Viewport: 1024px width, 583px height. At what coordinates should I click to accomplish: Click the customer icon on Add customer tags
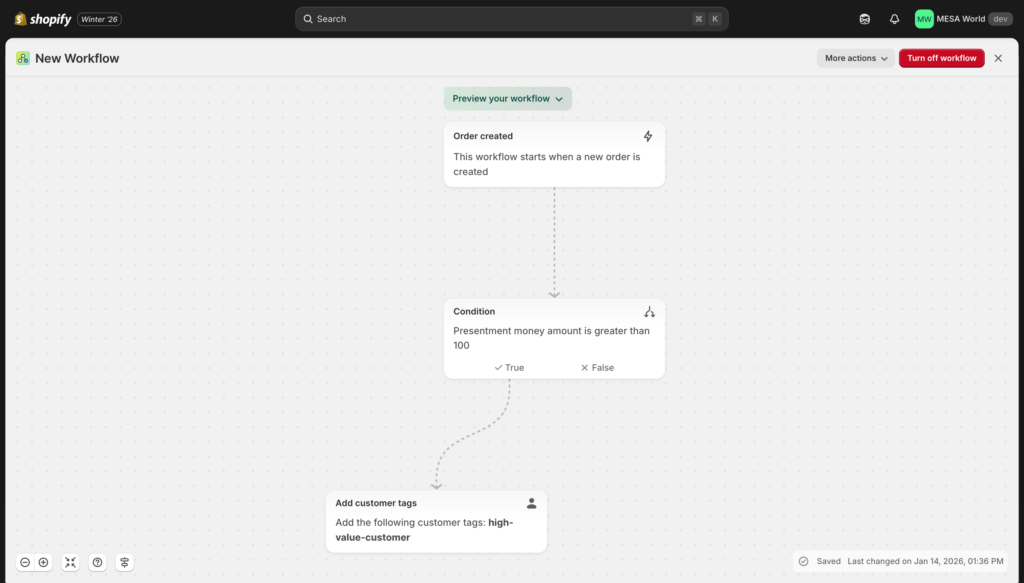(x=533, y=503)
